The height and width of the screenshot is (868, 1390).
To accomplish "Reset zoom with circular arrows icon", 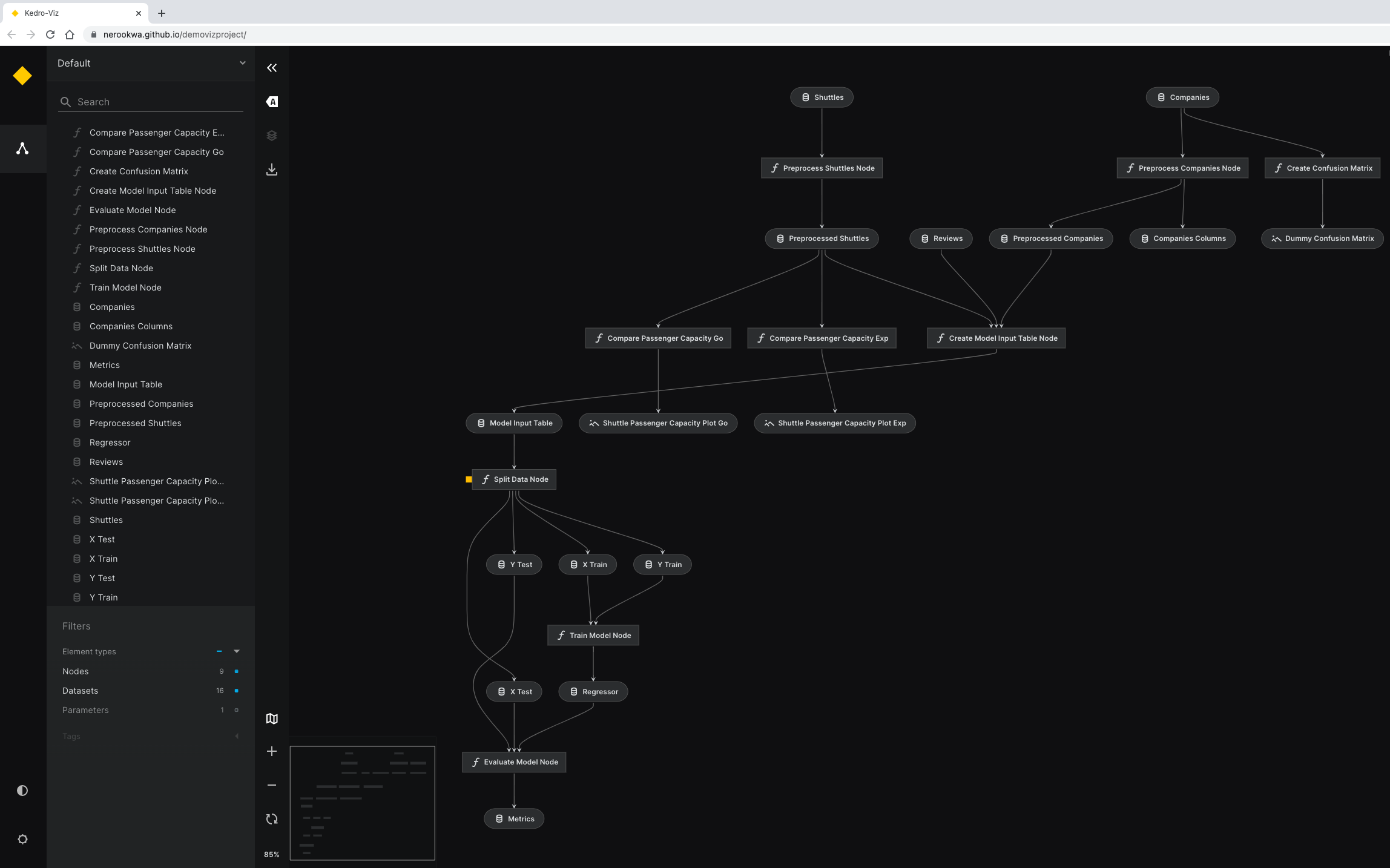I will 272,819.
